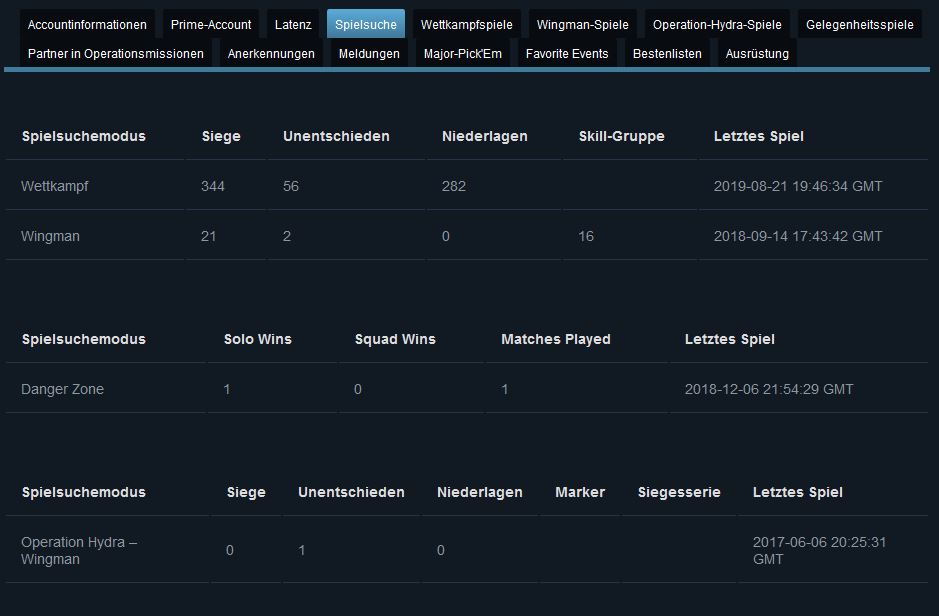Viewport: 939px width, 616px height.
Task: Click the Wingman skill group value 16
Action: (x=586, y=236)
